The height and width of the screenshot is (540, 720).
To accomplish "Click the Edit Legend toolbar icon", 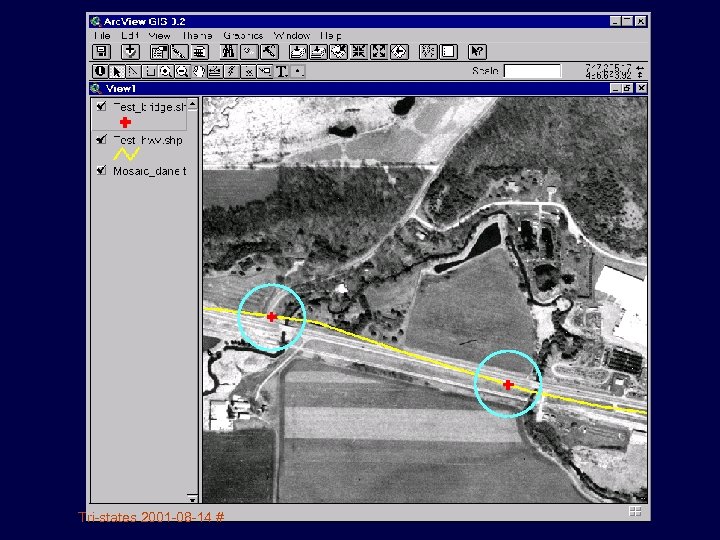I will (179, 52).
